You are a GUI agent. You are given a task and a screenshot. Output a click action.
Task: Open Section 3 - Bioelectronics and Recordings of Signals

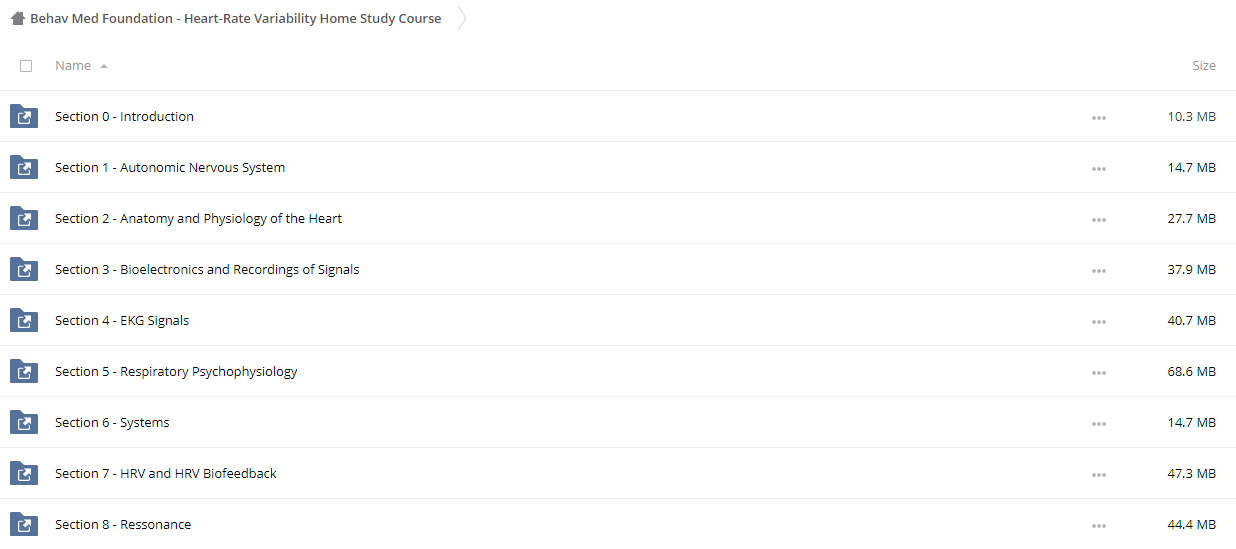[207, 270]
